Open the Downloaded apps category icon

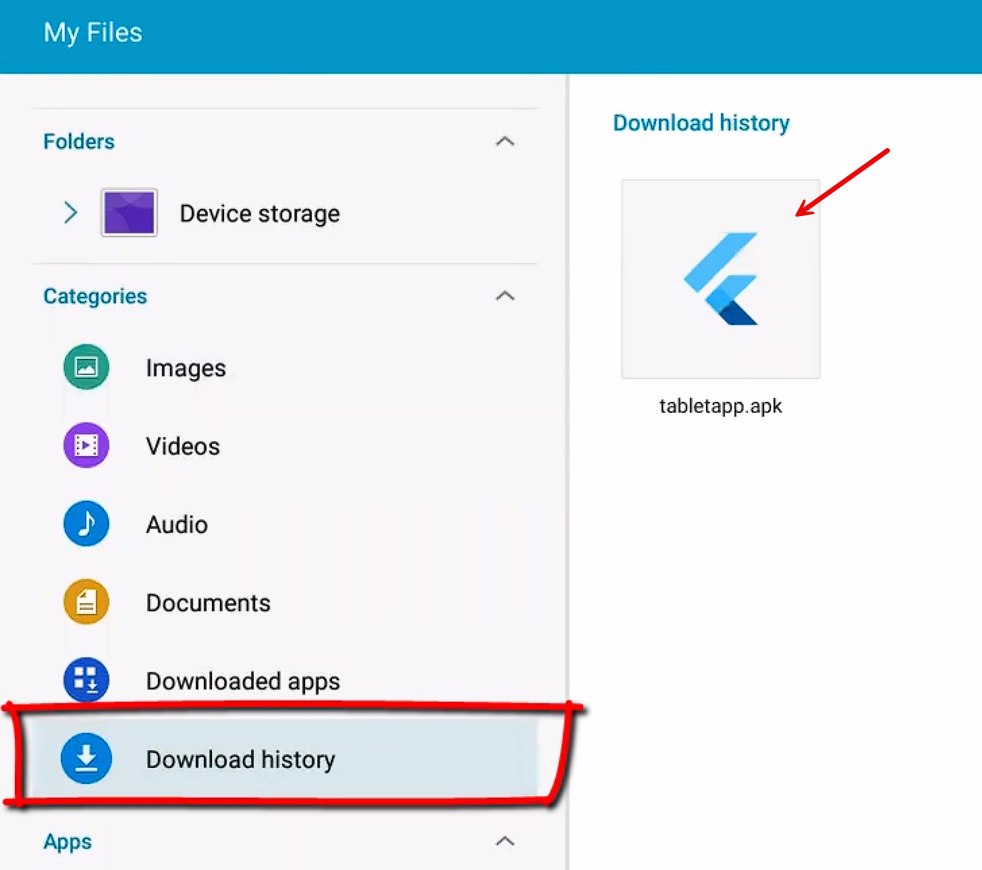pyautogui.click(x=86, y=680)
